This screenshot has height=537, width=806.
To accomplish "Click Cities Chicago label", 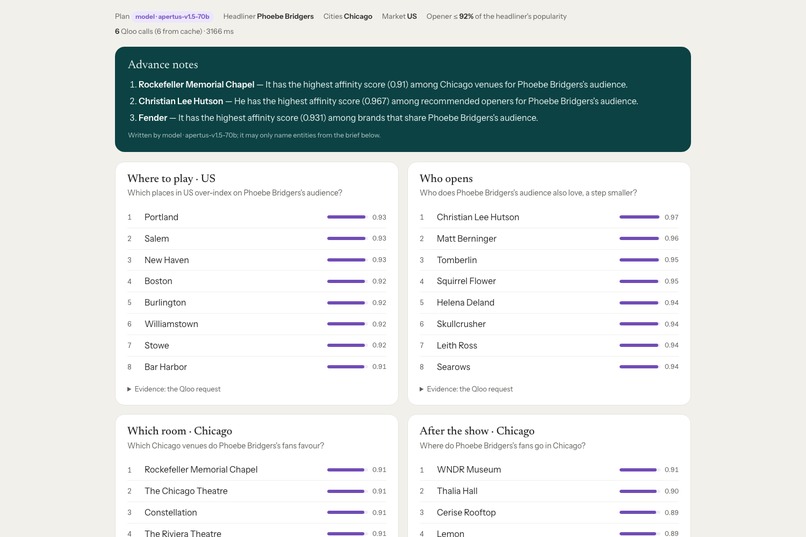I will [347, 16].
